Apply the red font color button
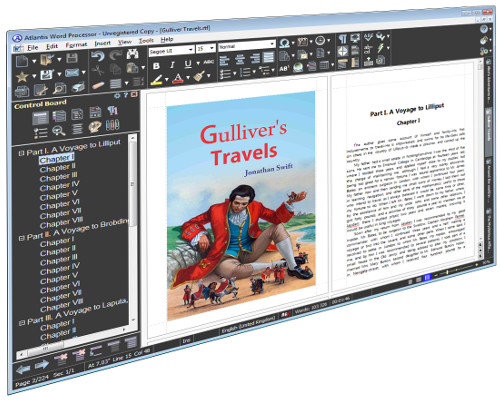Screen dimensions: 500x400 point(178,78)
